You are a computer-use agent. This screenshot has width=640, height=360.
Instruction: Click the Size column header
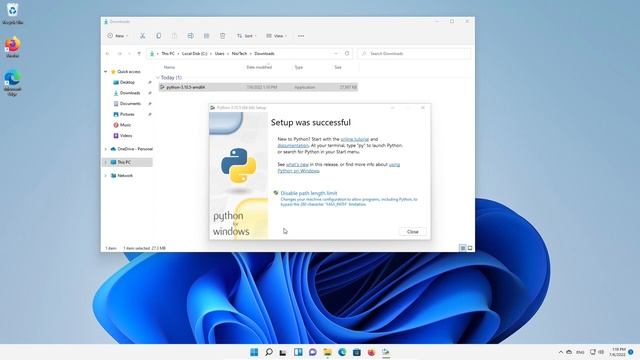pyautogui.click(x=338, y=67)
